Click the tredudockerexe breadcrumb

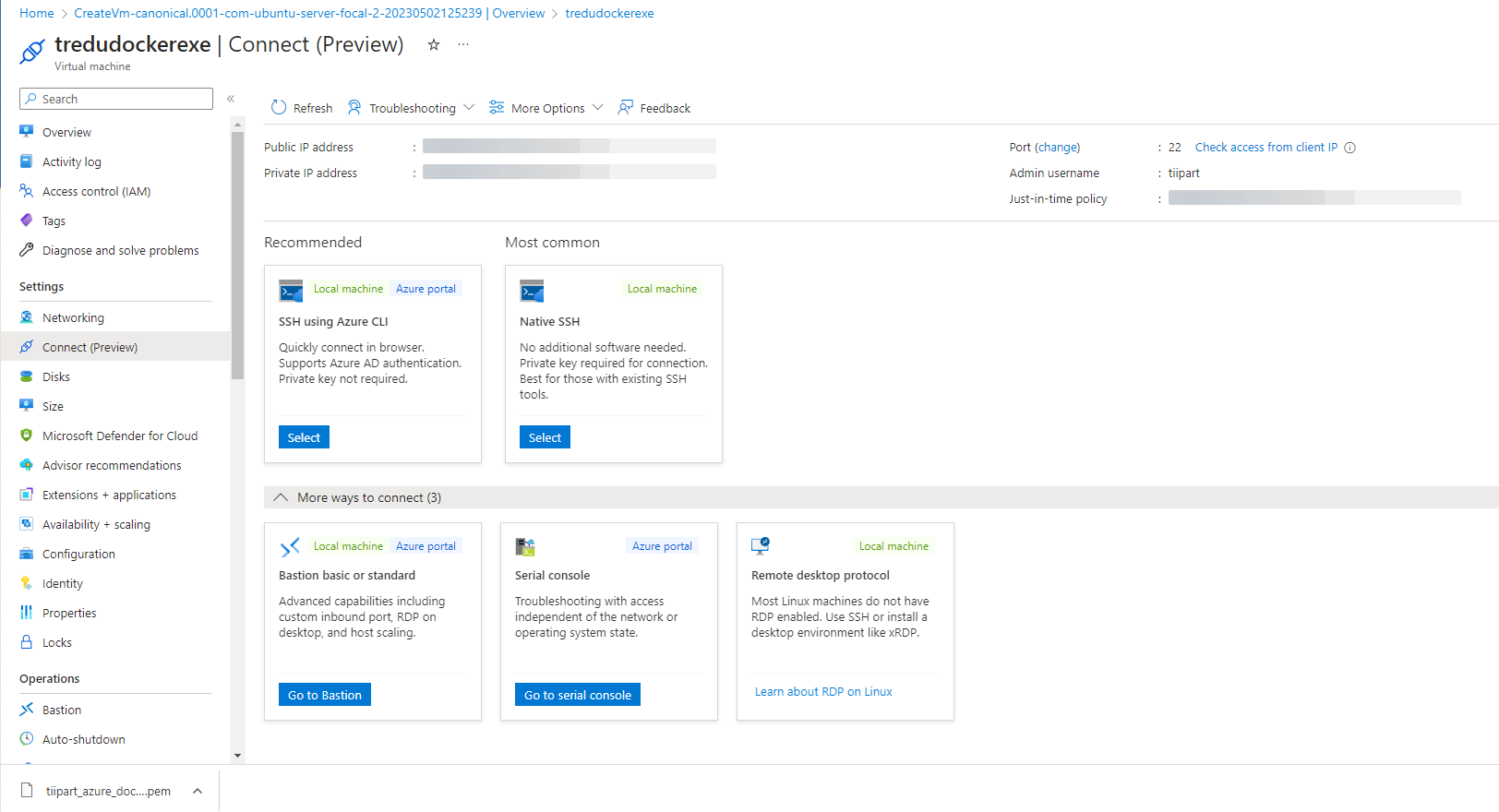tap(609, 13)
